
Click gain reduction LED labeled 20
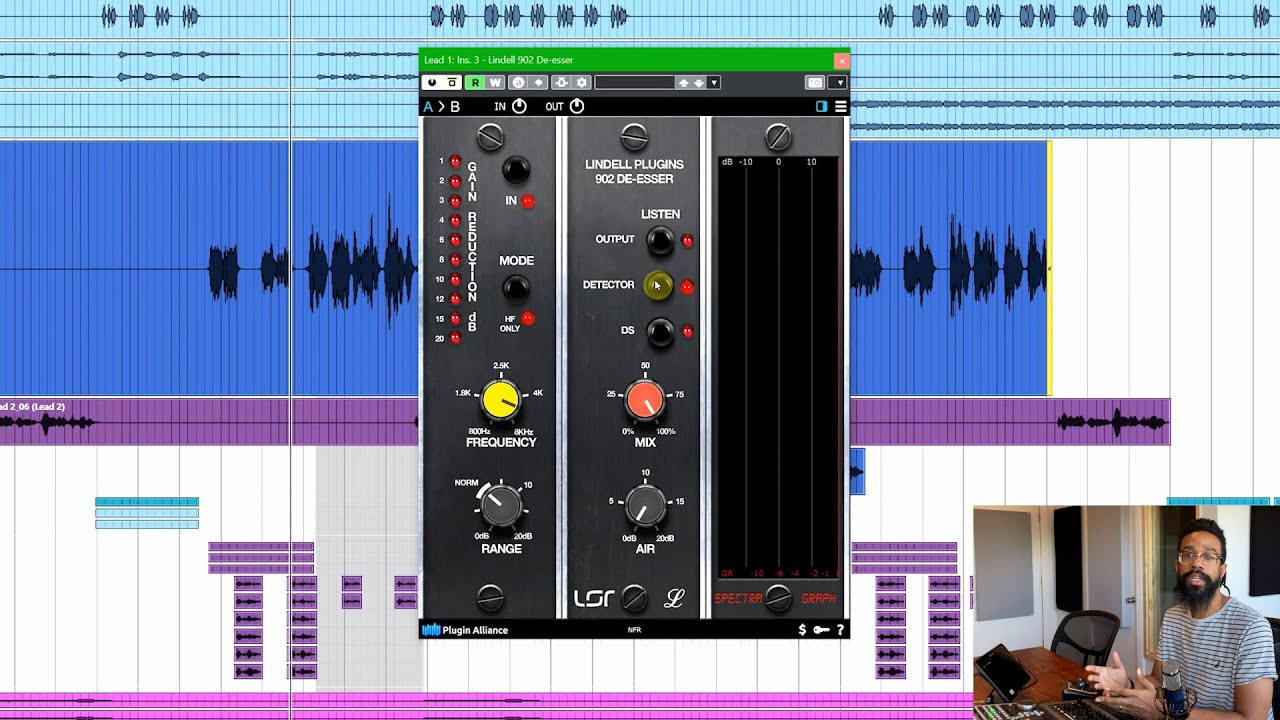point(455,338)
